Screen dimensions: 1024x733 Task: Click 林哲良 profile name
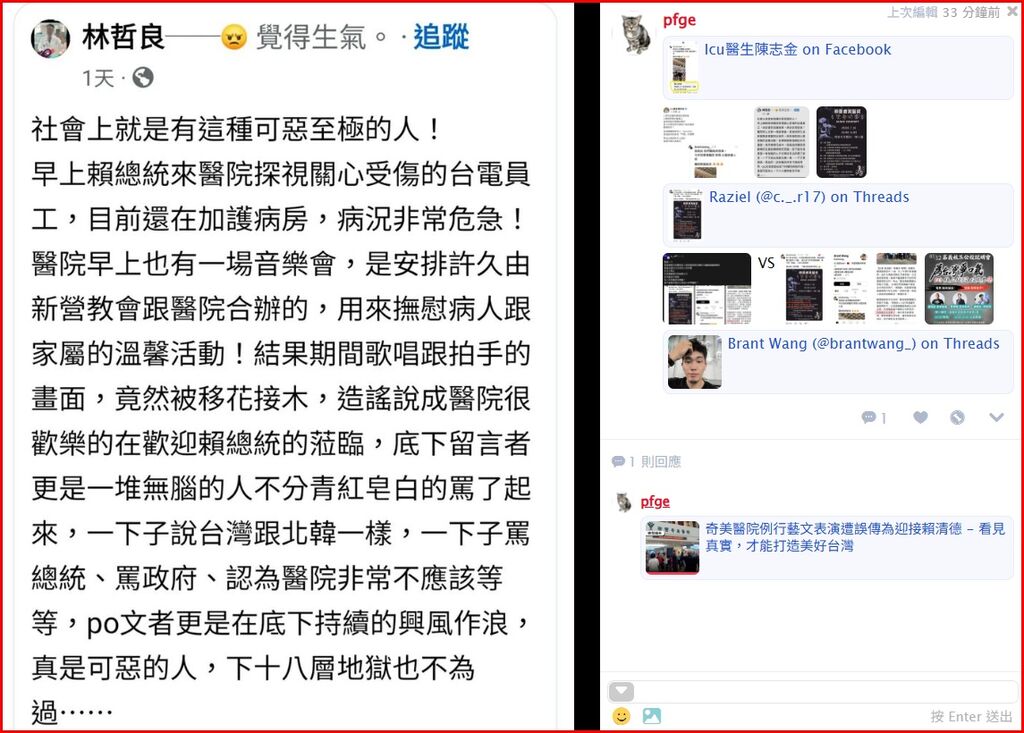[123, 37]
